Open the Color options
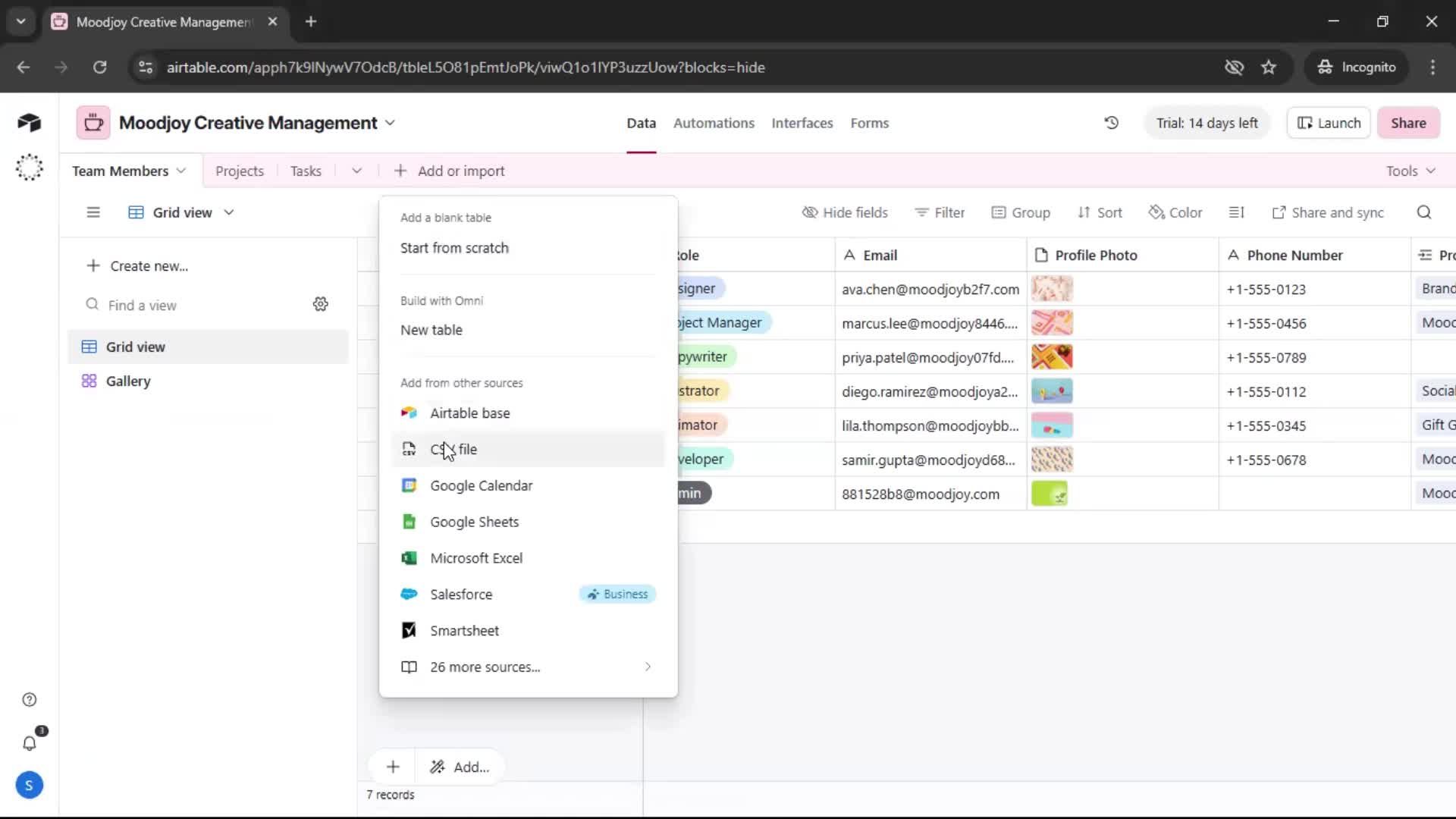 [x=1175, y=212]
